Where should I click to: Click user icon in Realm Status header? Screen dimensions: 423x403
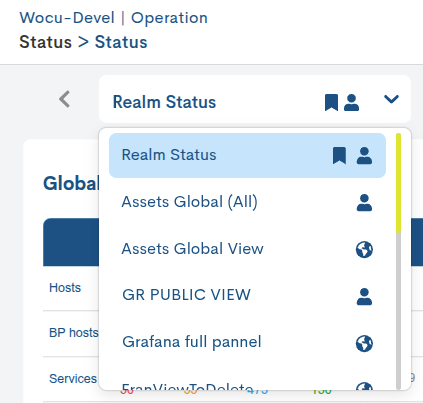coord(351,102)
